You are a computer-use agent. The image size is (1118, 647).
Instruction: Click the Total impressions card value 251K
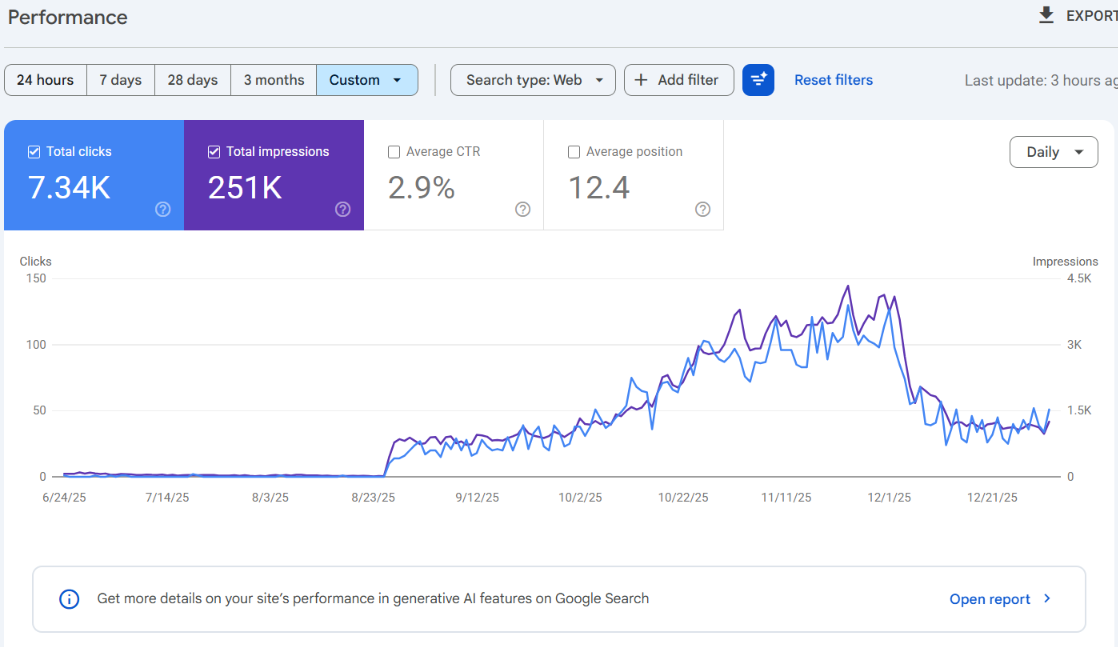245,188
